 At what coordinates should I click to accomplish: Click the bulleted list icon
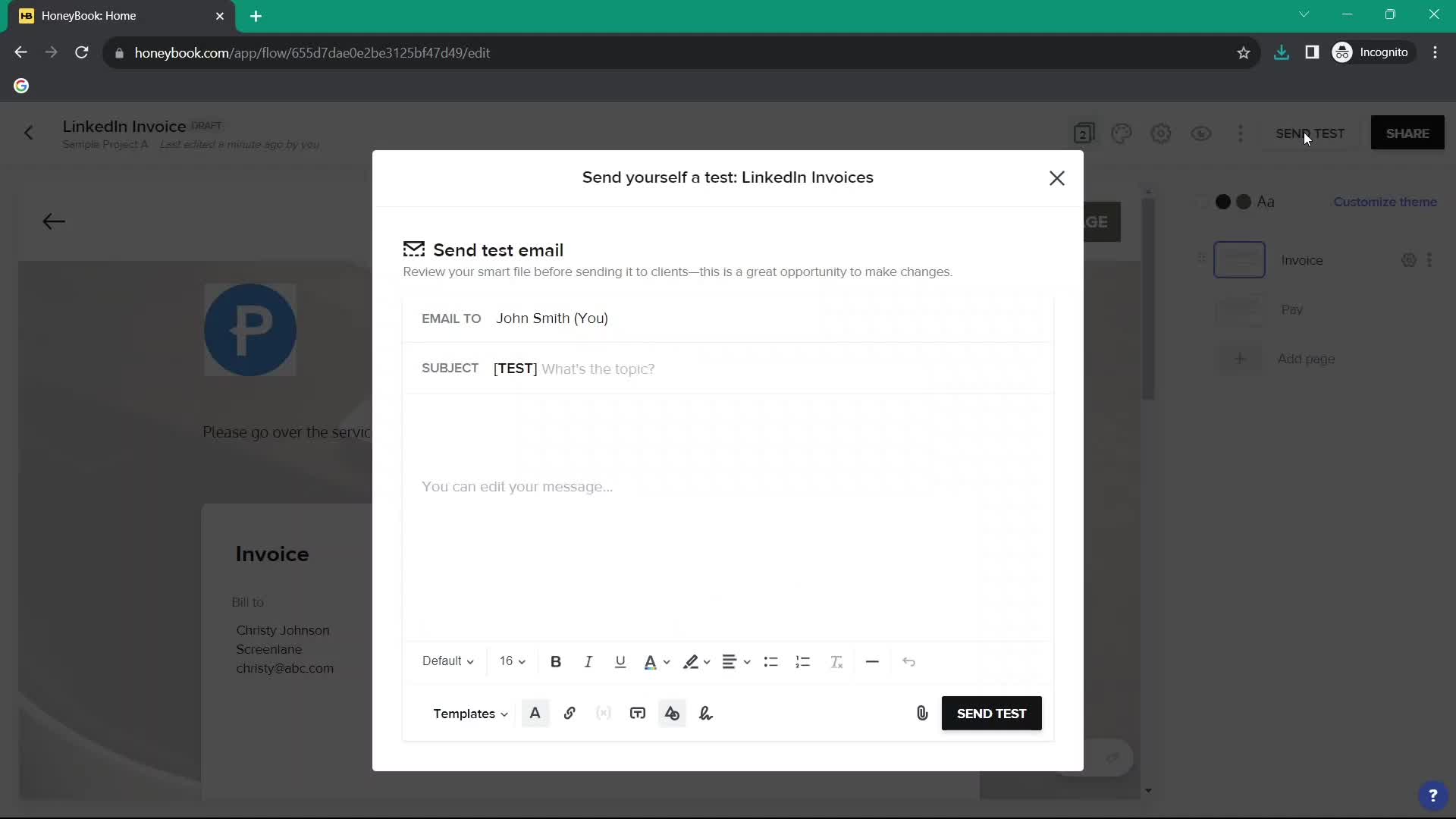771,661
